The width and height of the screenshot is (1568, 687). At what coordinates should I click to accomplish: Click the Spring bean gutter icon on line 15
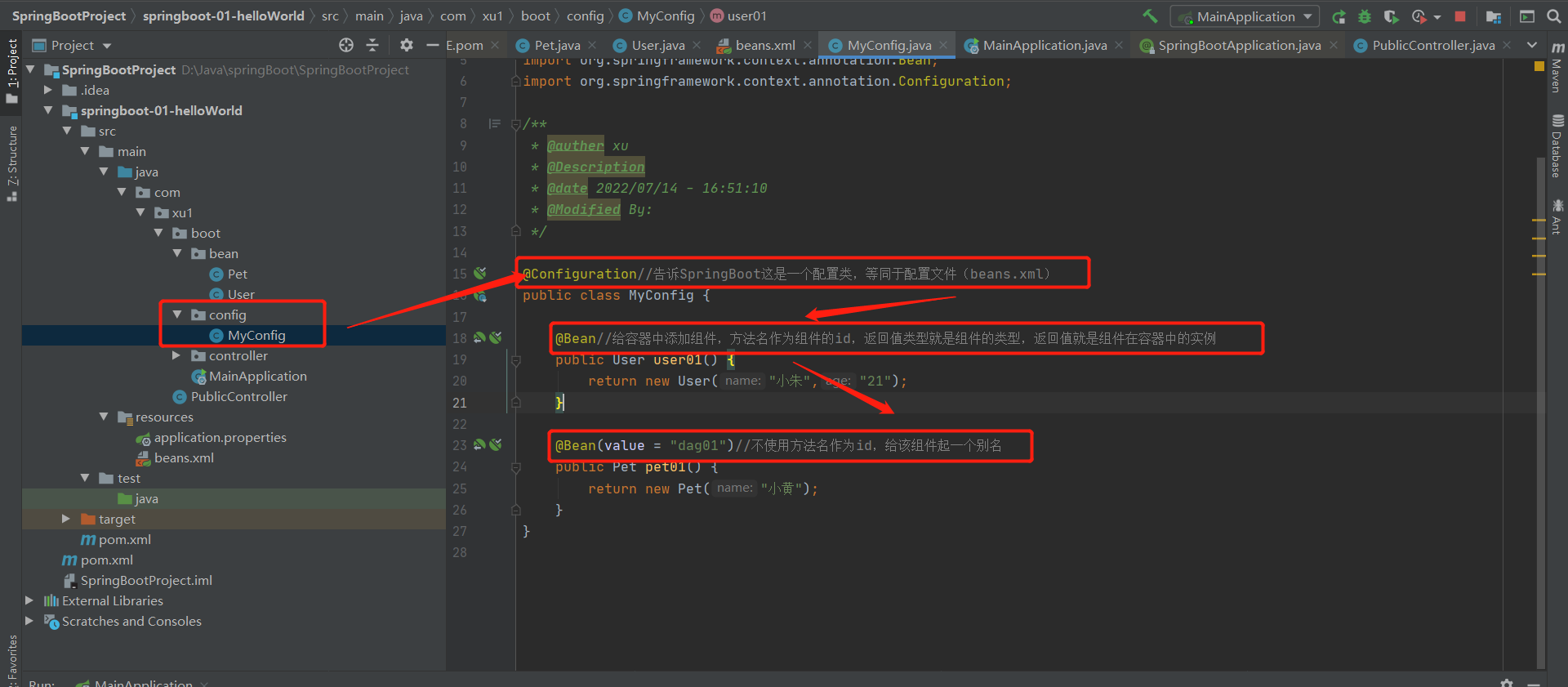click(480, 274)
